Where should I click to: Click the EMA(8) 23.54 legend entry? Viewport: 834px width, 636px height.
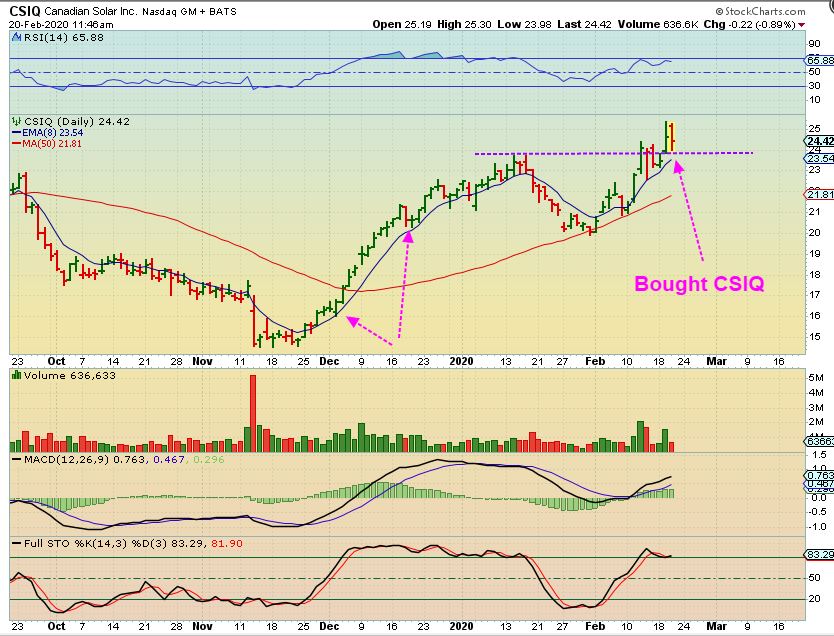[x=47, y=132]
